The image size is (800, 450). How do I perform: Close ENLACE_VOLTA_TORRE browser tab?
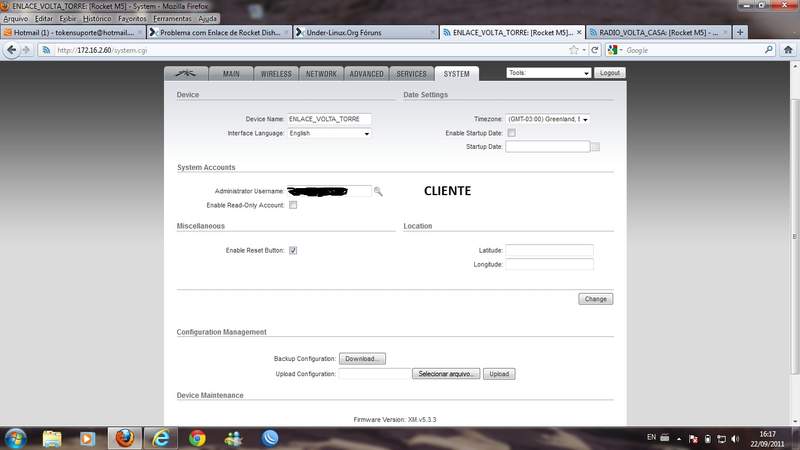579,32
